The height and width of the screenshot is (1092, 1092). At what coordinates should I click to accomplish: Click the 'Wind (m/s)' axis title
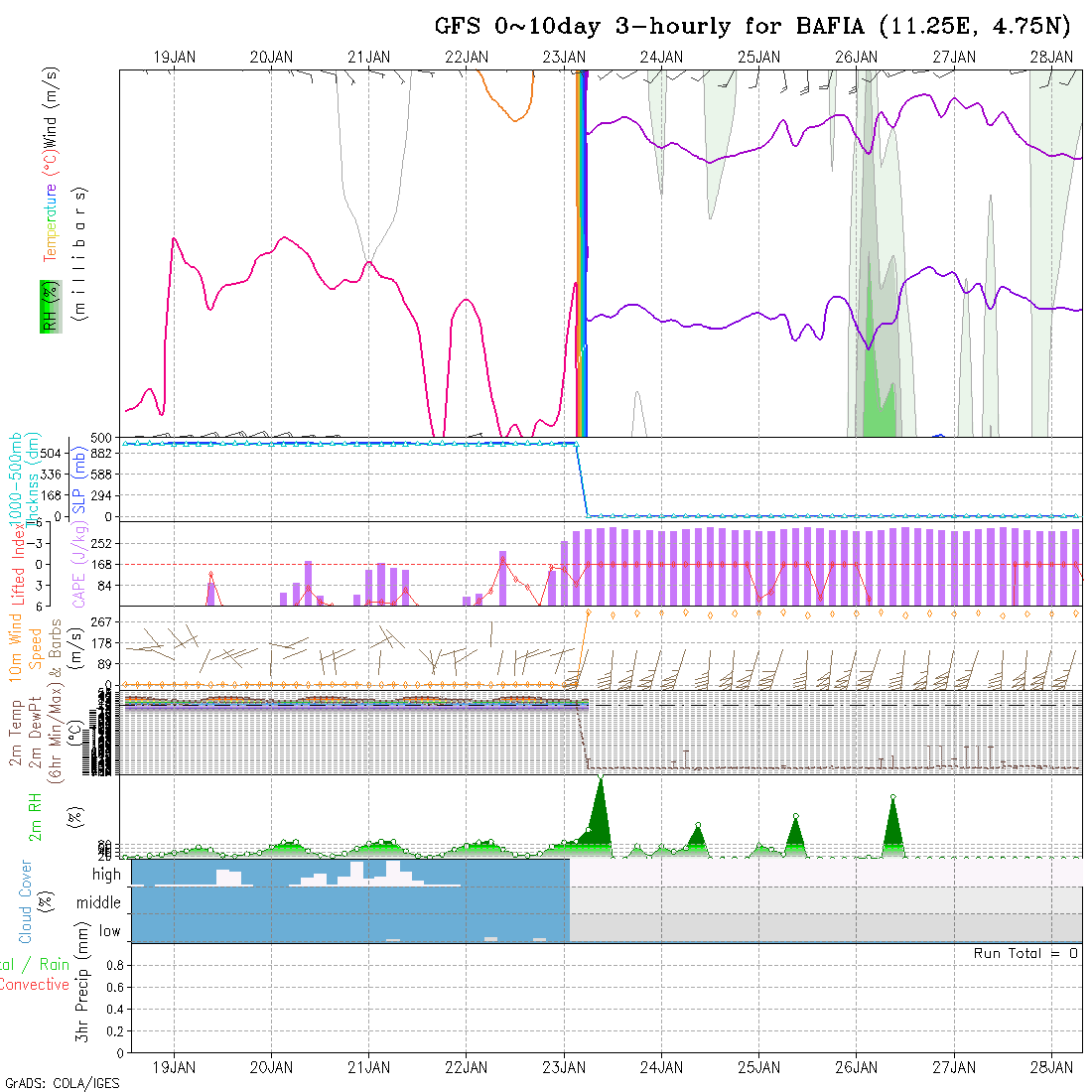point(51,107)
